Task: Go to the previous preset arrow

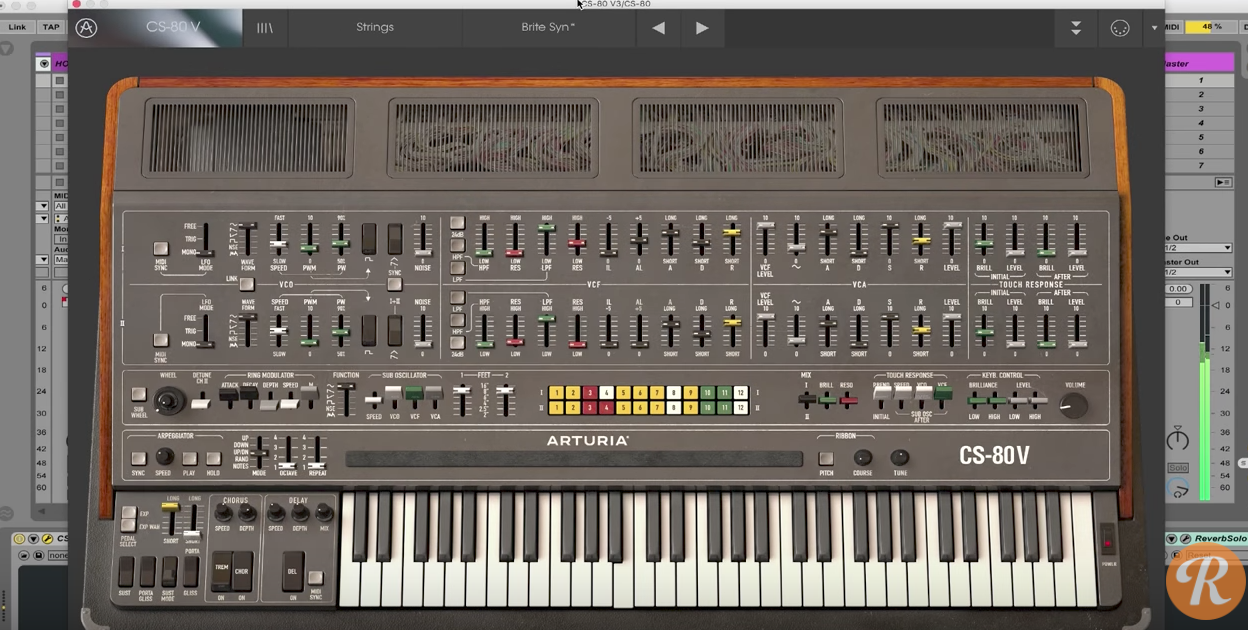Action: (658, 28)
